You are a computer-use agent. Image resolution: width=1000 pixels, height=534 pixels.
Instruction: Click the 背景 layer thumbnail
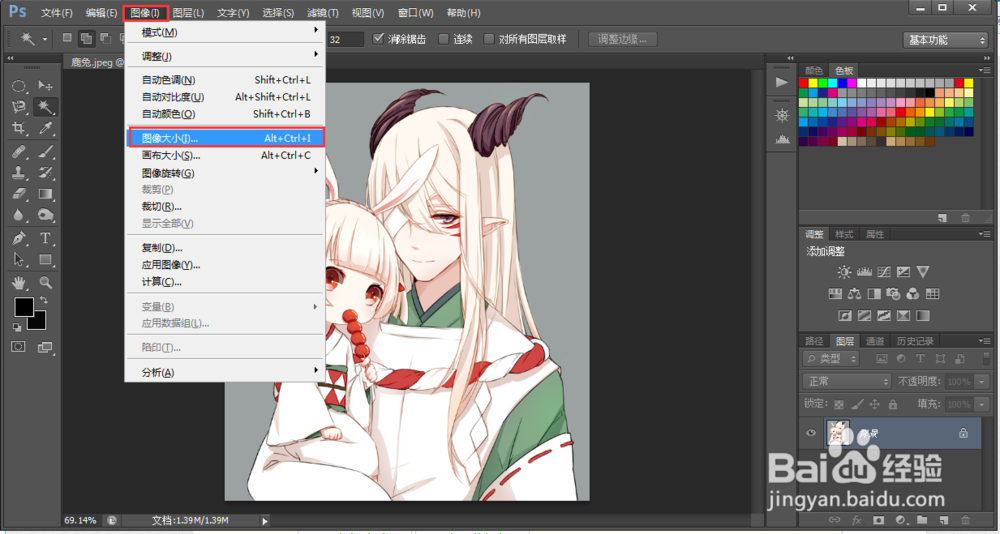[x=838, y=433]
